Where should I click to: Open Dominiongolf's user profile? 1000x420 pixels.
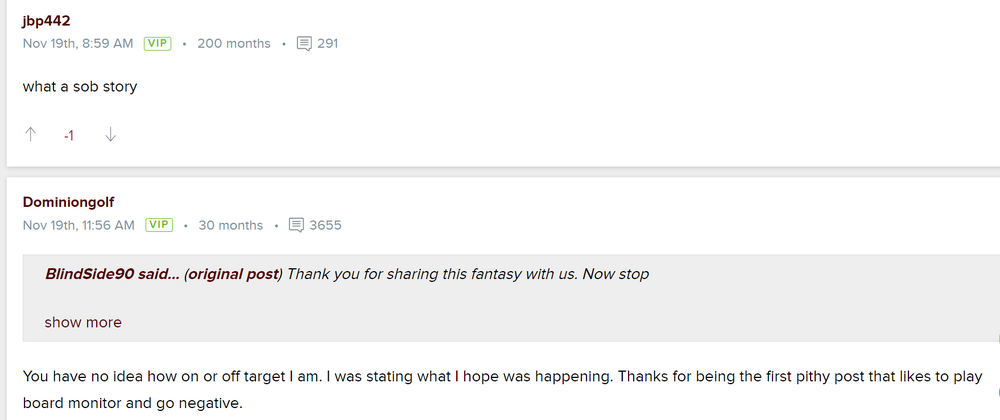tap(68, 203)
